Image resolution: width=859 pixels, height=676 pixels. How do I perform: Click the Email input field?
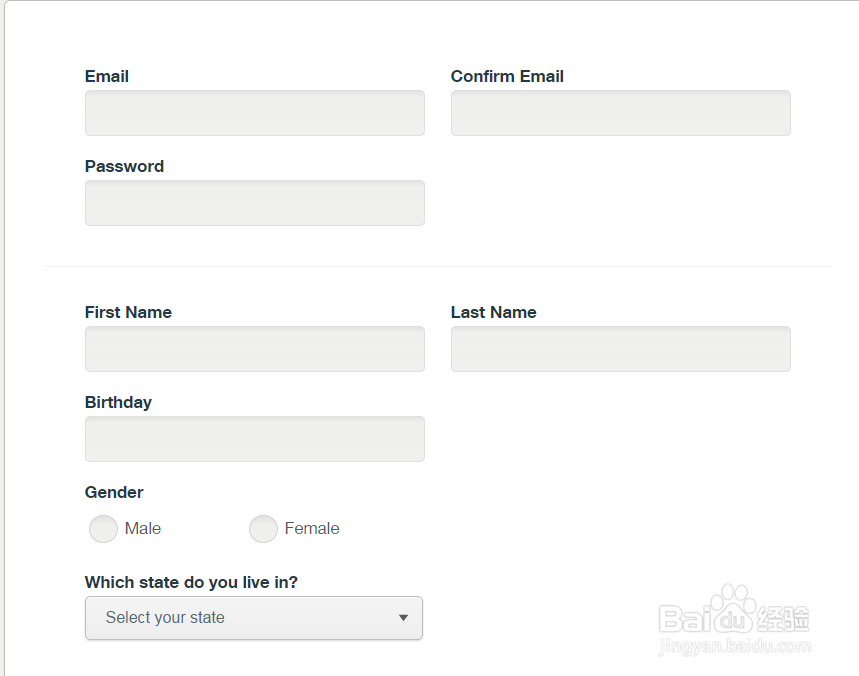255,113
